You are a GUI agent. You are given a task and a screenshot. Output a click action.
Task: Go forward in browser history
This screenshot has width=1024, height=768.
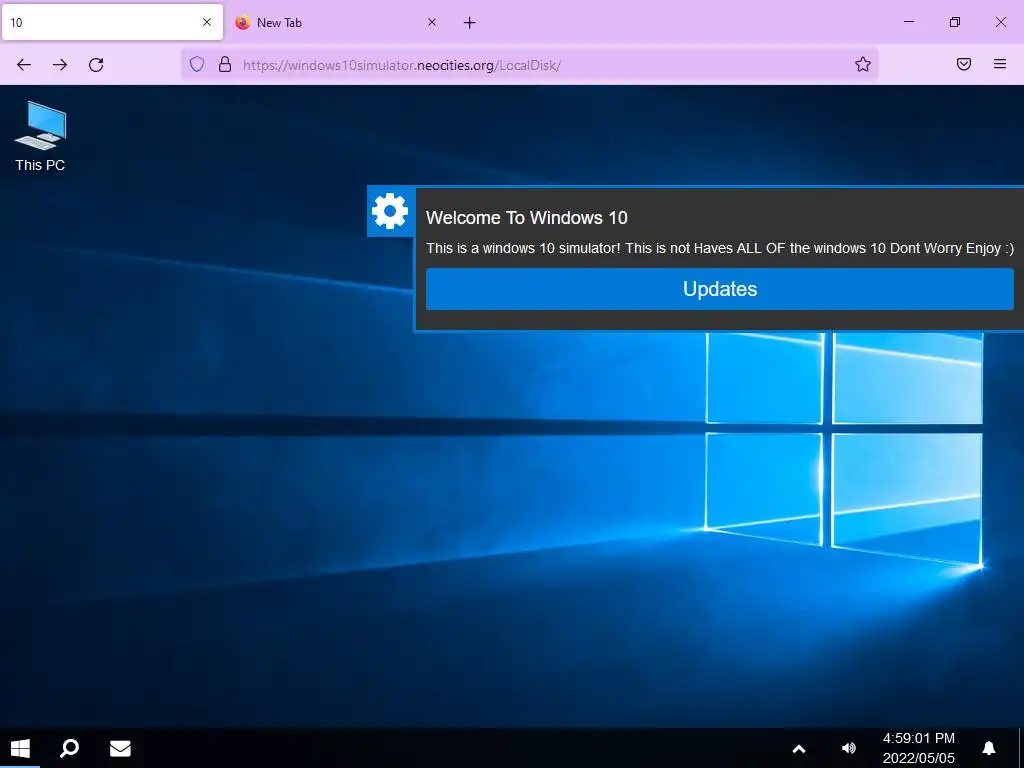(x=60, y=65)
